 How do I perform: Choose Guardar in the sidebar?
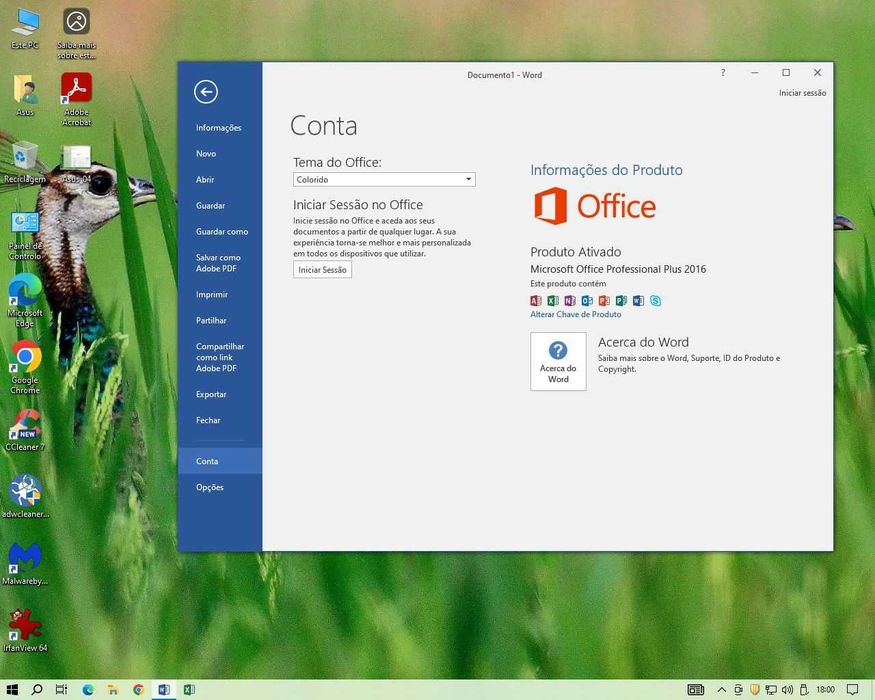[210, 205]
